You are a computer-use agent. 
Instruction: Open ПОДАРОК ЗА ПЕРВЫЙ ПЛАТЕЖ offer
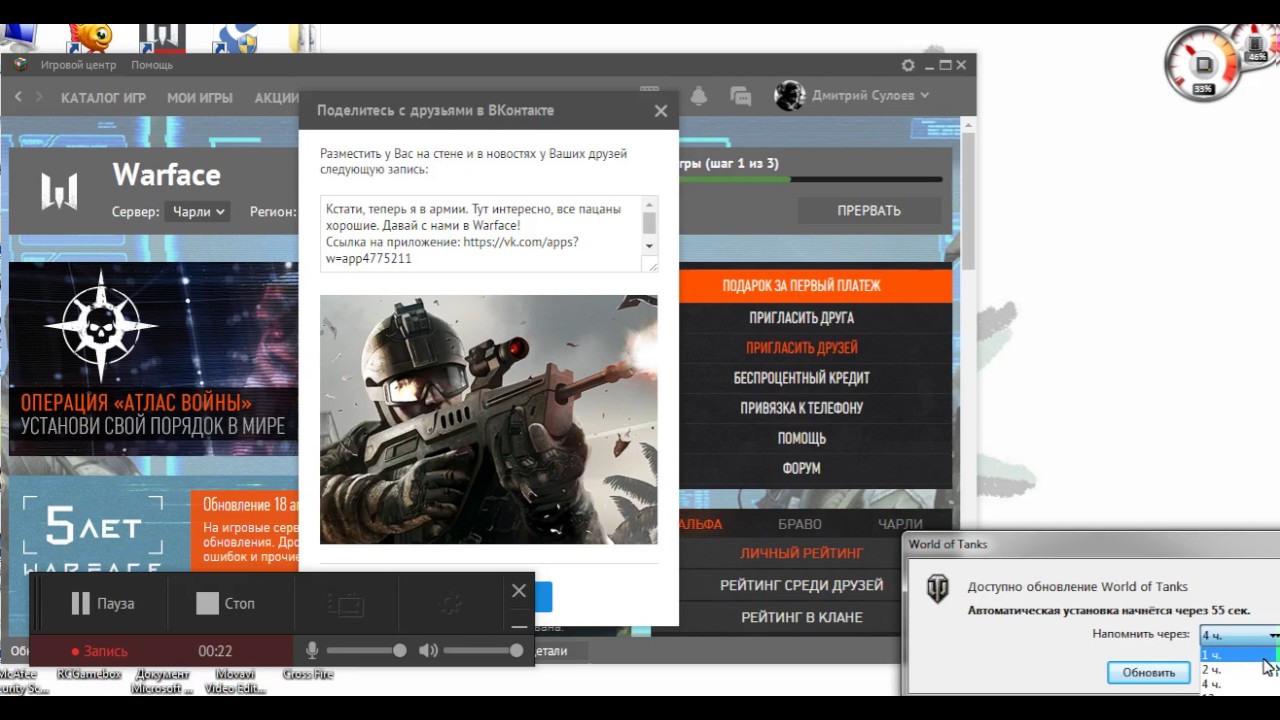click(801, 286)
